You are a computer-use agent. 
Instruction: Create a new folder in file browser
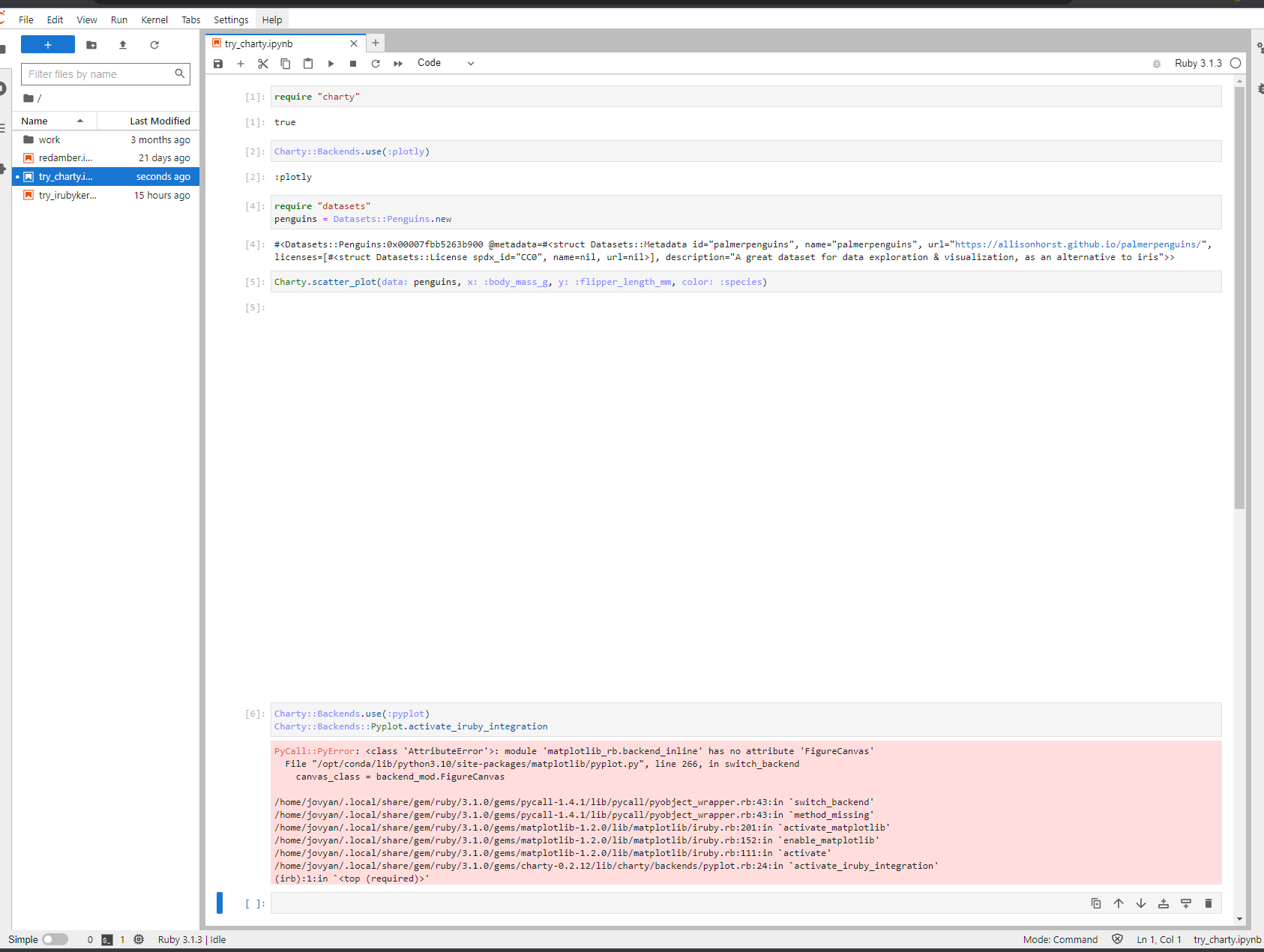(91, 45)
